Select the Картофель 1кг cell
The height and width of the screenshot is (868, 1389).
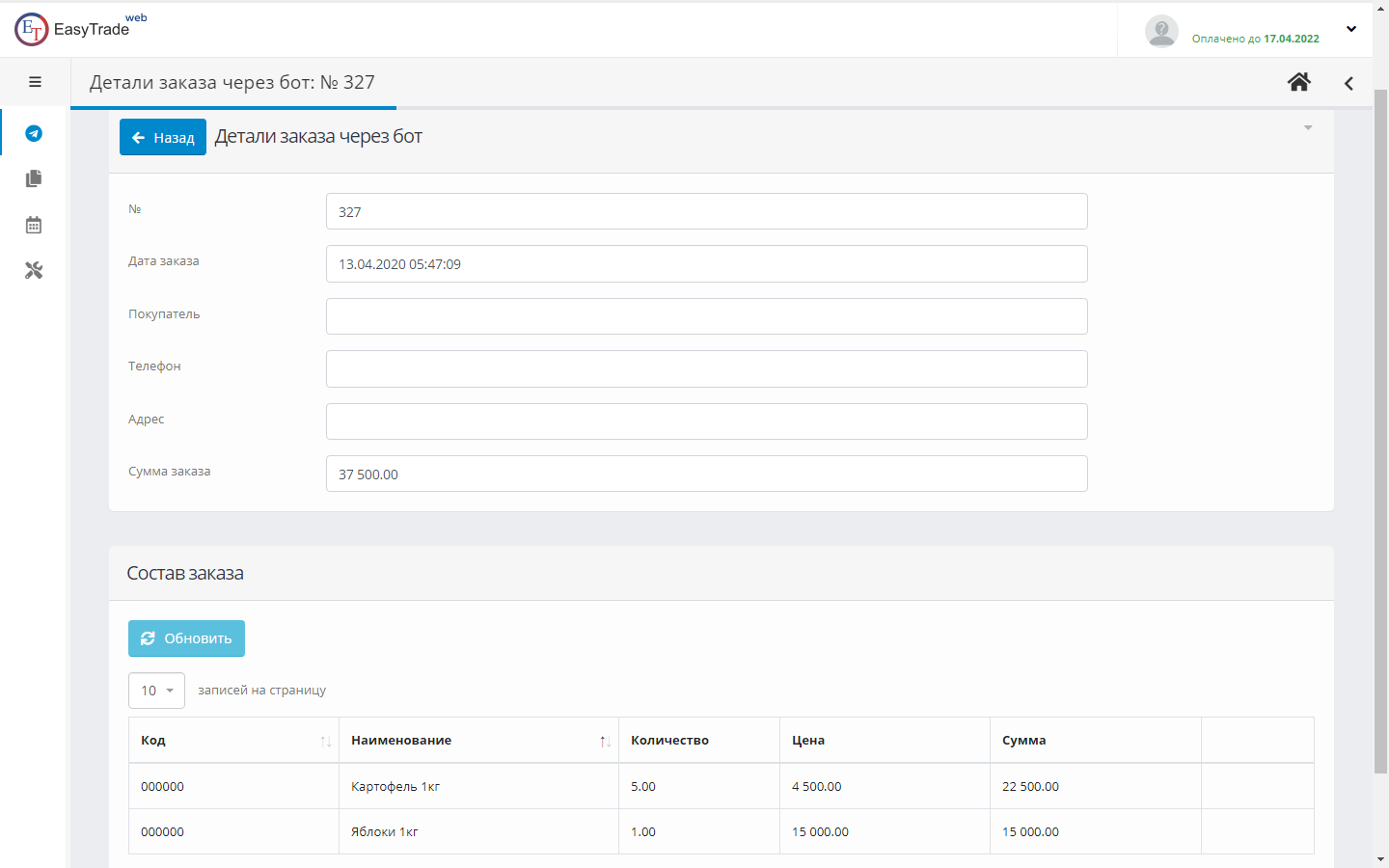click(478, 786)
